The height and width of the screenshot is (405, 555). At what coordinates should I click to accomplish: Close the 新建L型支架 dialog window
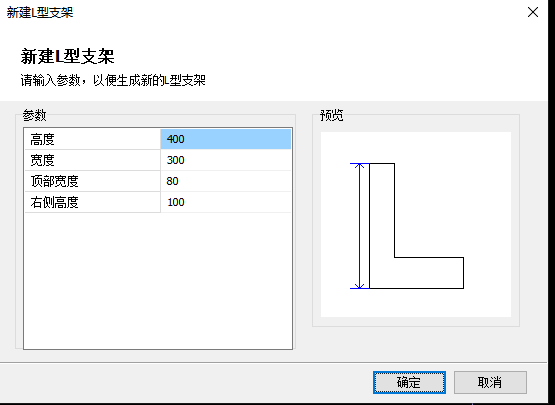pos(533,12)
